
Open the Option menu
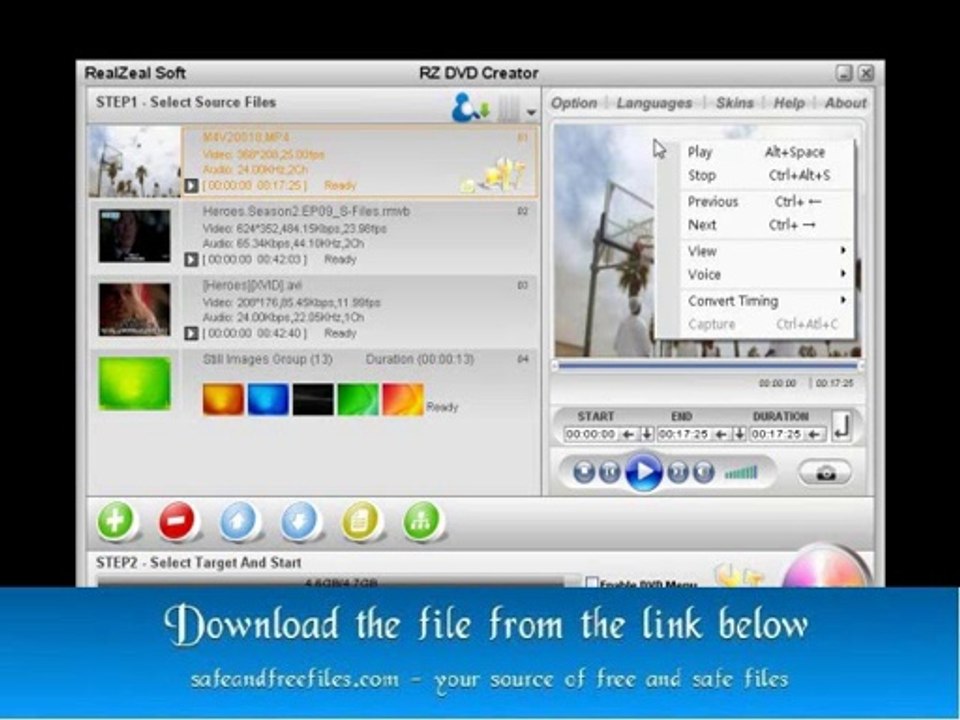[x=574, y=103]
